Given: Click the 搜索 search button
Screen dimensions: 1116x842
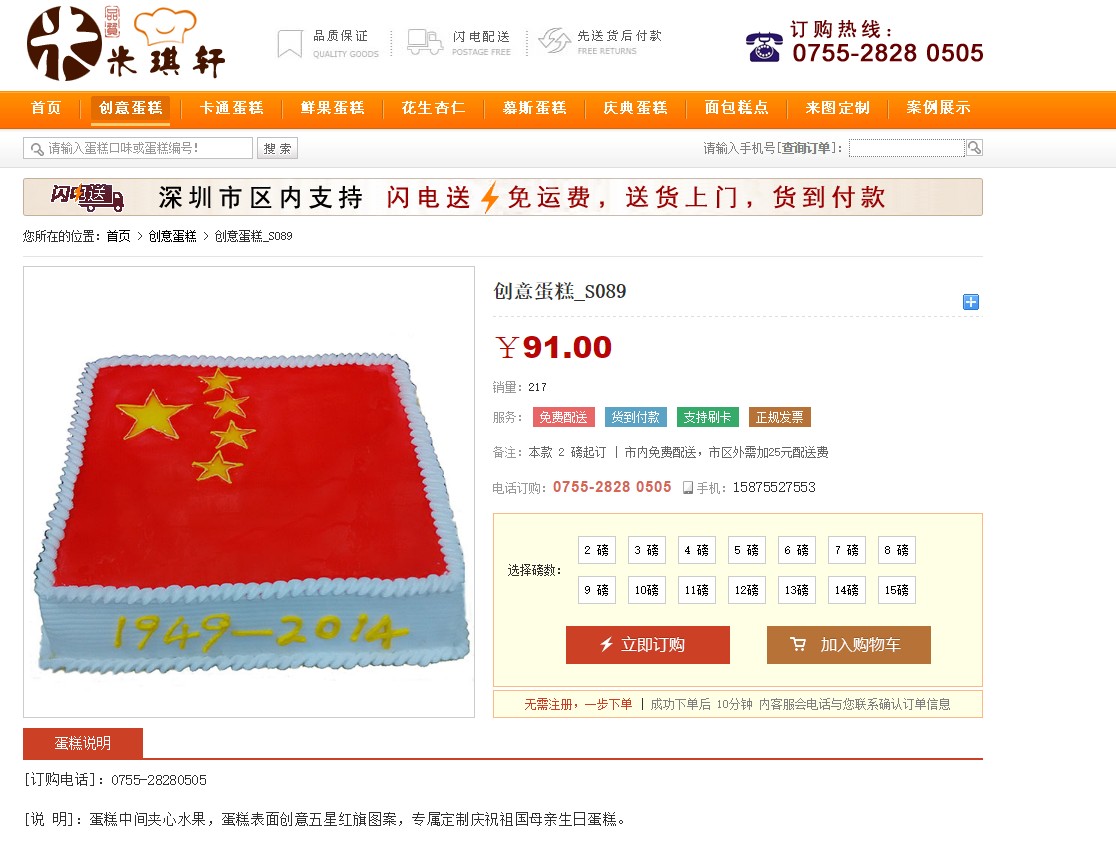Looking at the screenshot, I should click(278, 148).
